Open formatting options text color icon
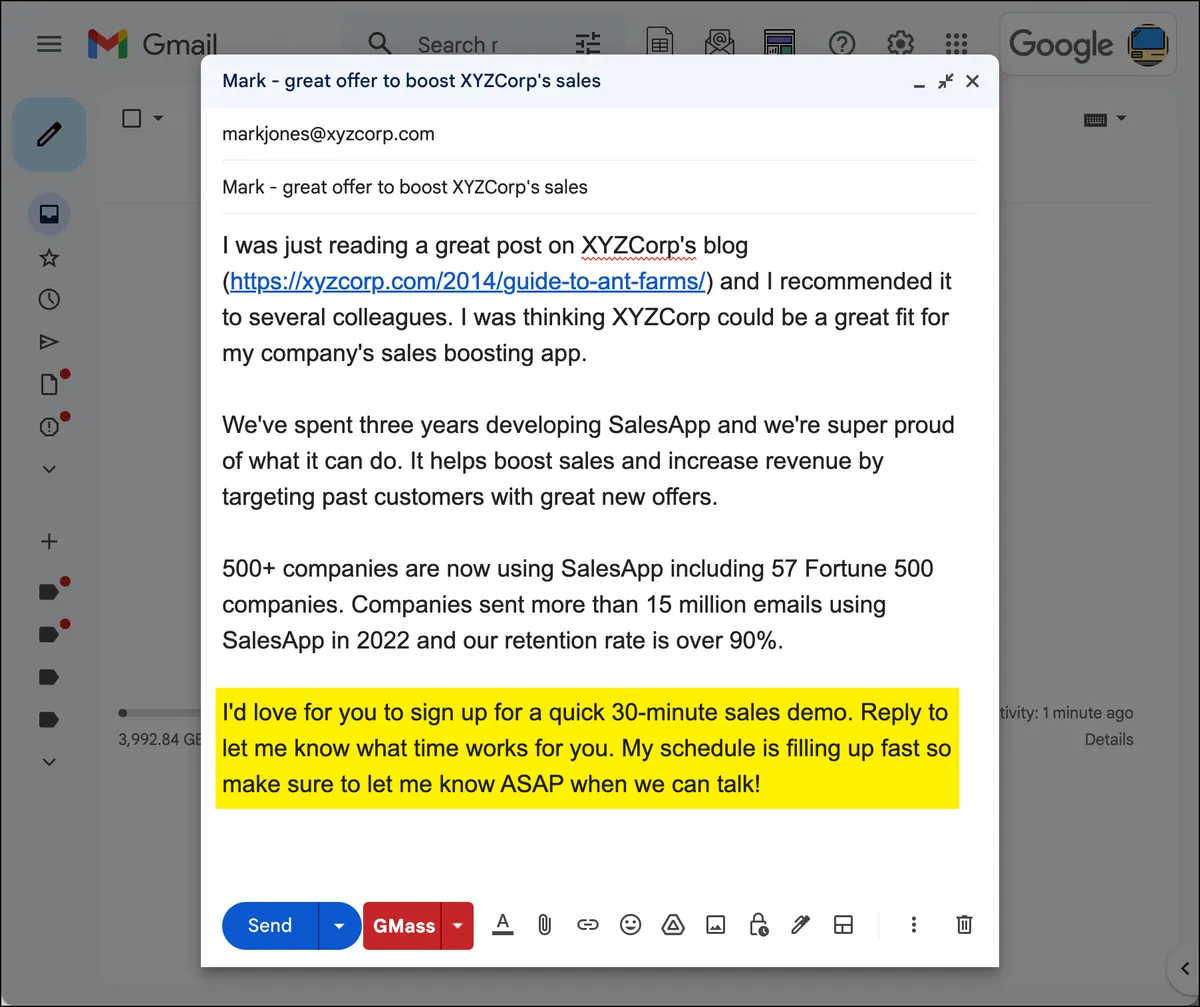The height and width of the screenshot is (1007, 1200). point(503,925)
